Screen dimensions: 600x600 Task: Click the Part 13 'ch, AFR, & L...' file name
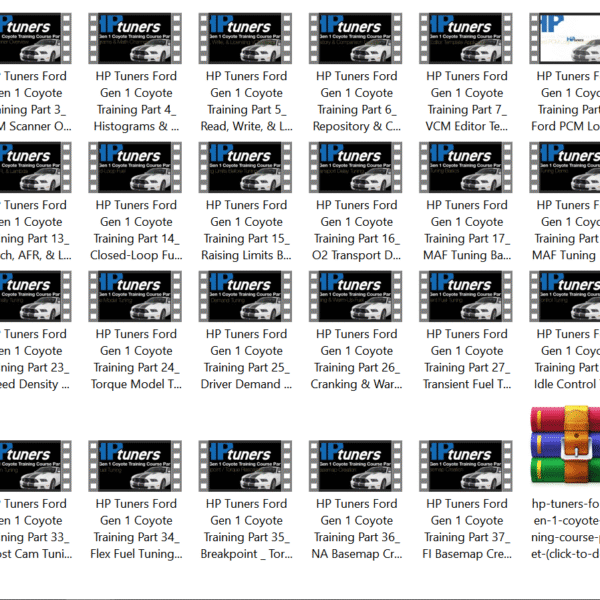[x=36, y=255]
